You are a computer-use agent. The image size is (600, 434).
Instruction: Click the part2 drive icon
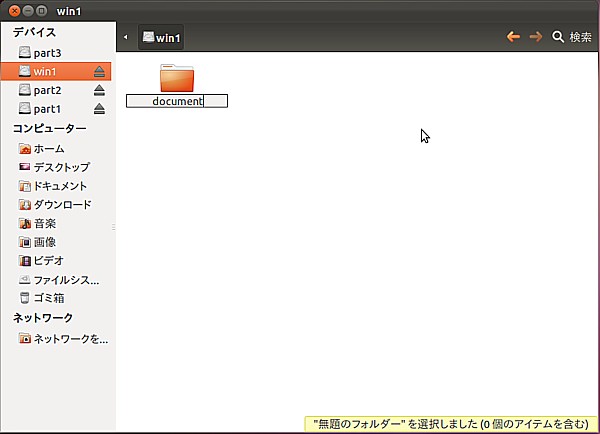[24, 90]
